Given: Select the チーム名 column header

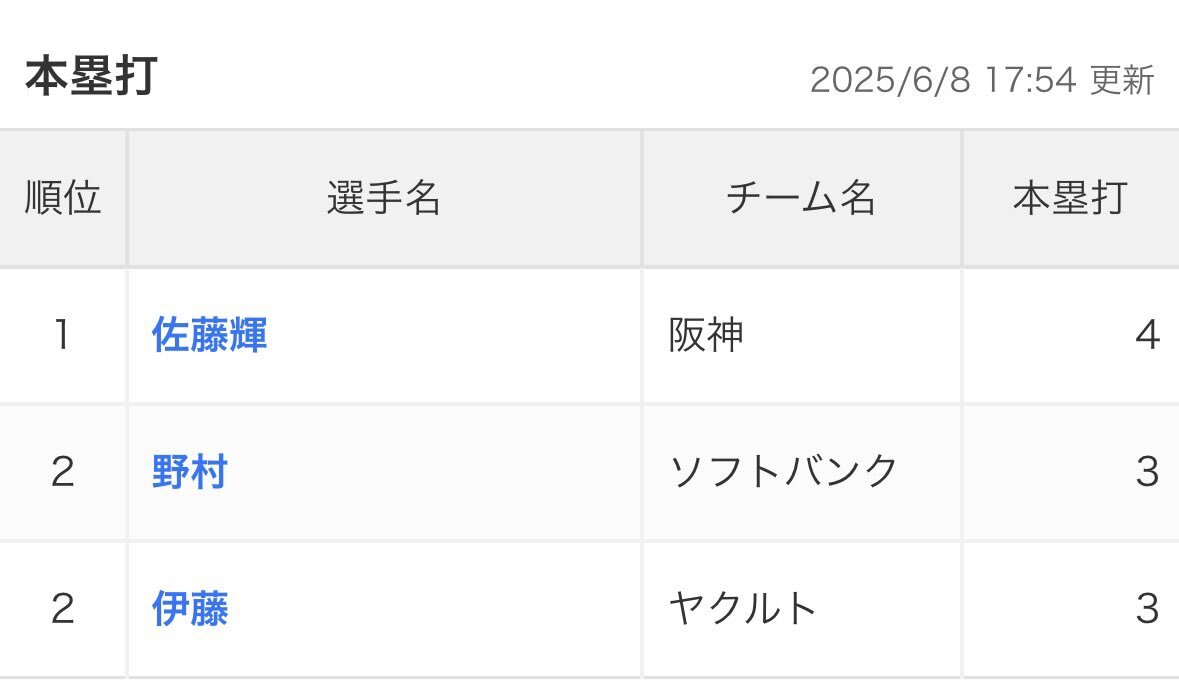Looking at the screenshot, I should [x=802, y=198].
